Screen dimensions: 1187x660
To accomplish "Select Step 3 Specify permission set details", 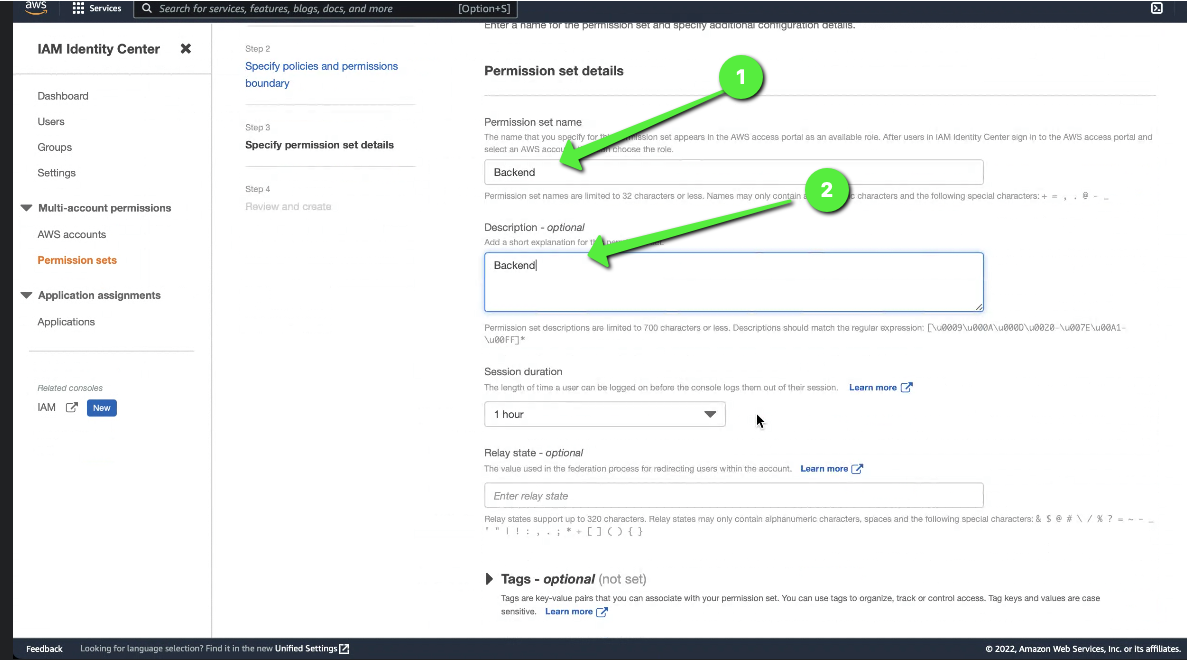I will (319, 145).
